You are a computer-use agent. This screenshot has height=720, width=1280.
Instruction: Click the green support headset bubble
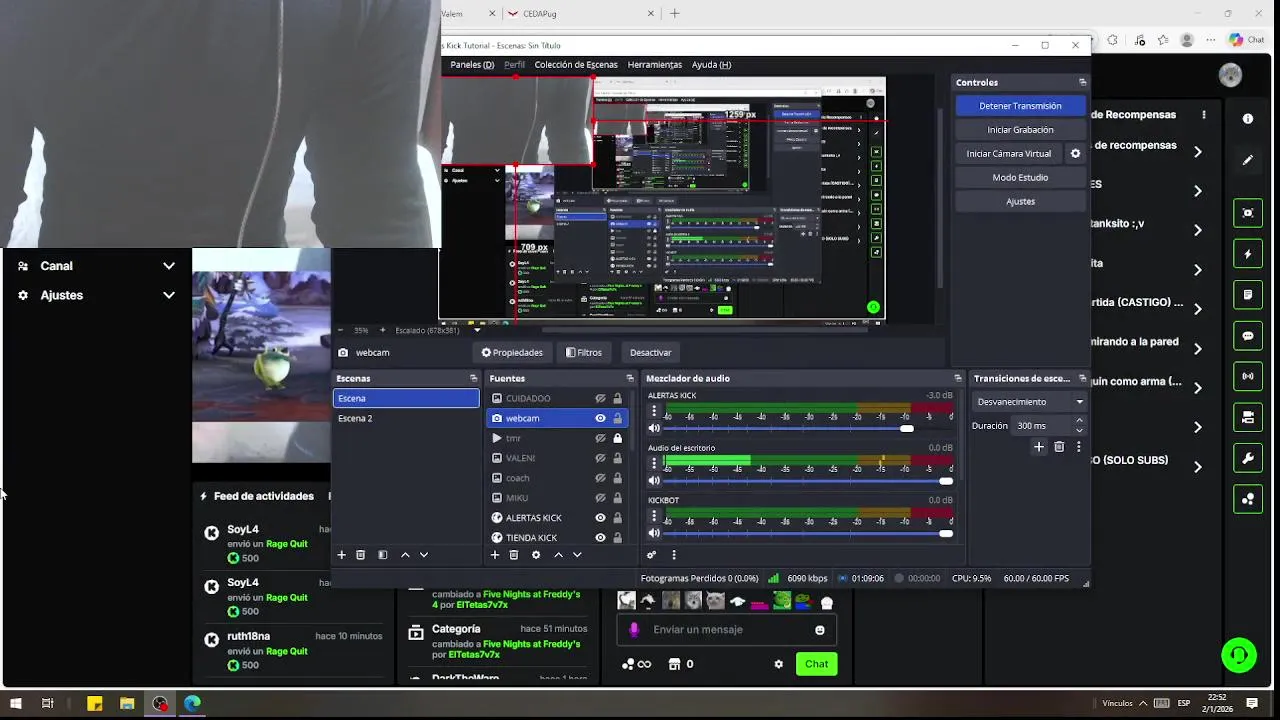pos(1239,655)
